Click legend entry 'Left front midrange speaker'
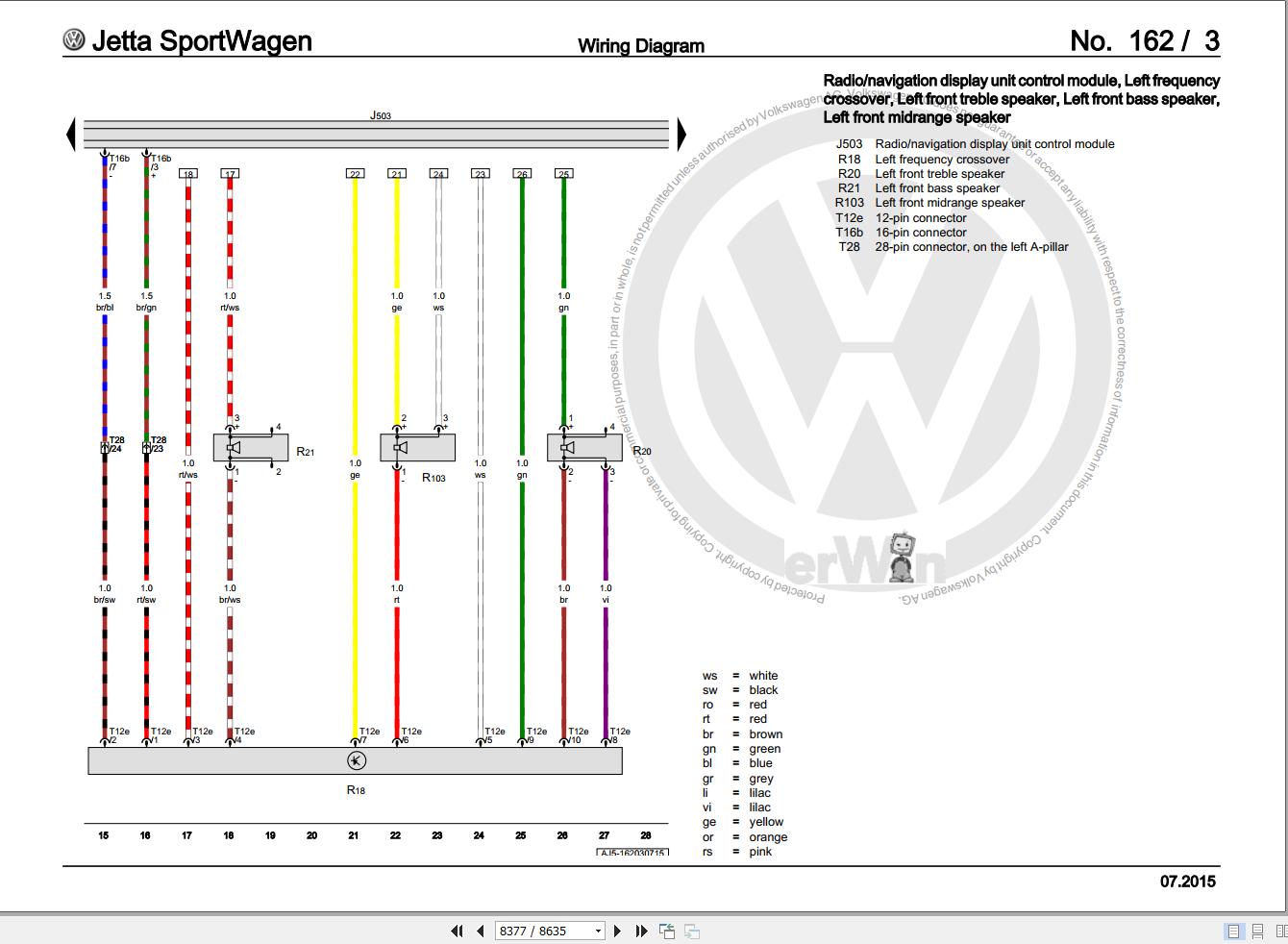Viewport: 1288px width, 944px height. click(950, 203)
